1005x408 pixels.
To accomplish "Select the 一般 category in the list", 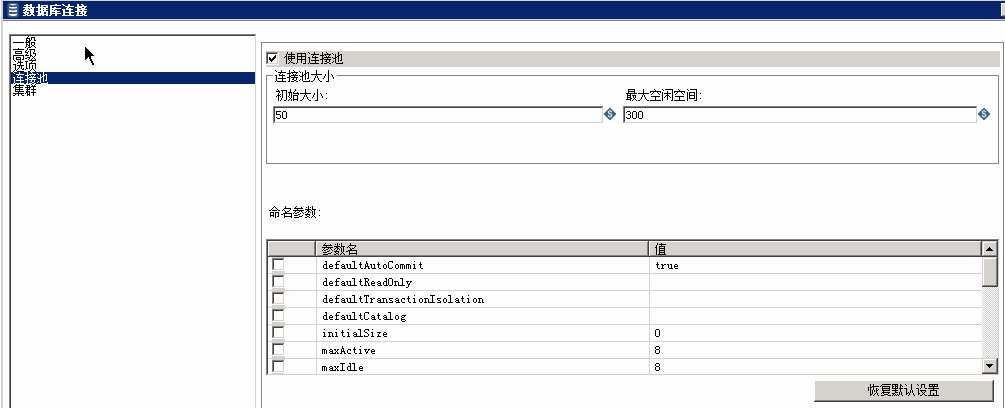I will tap(133, 43).
